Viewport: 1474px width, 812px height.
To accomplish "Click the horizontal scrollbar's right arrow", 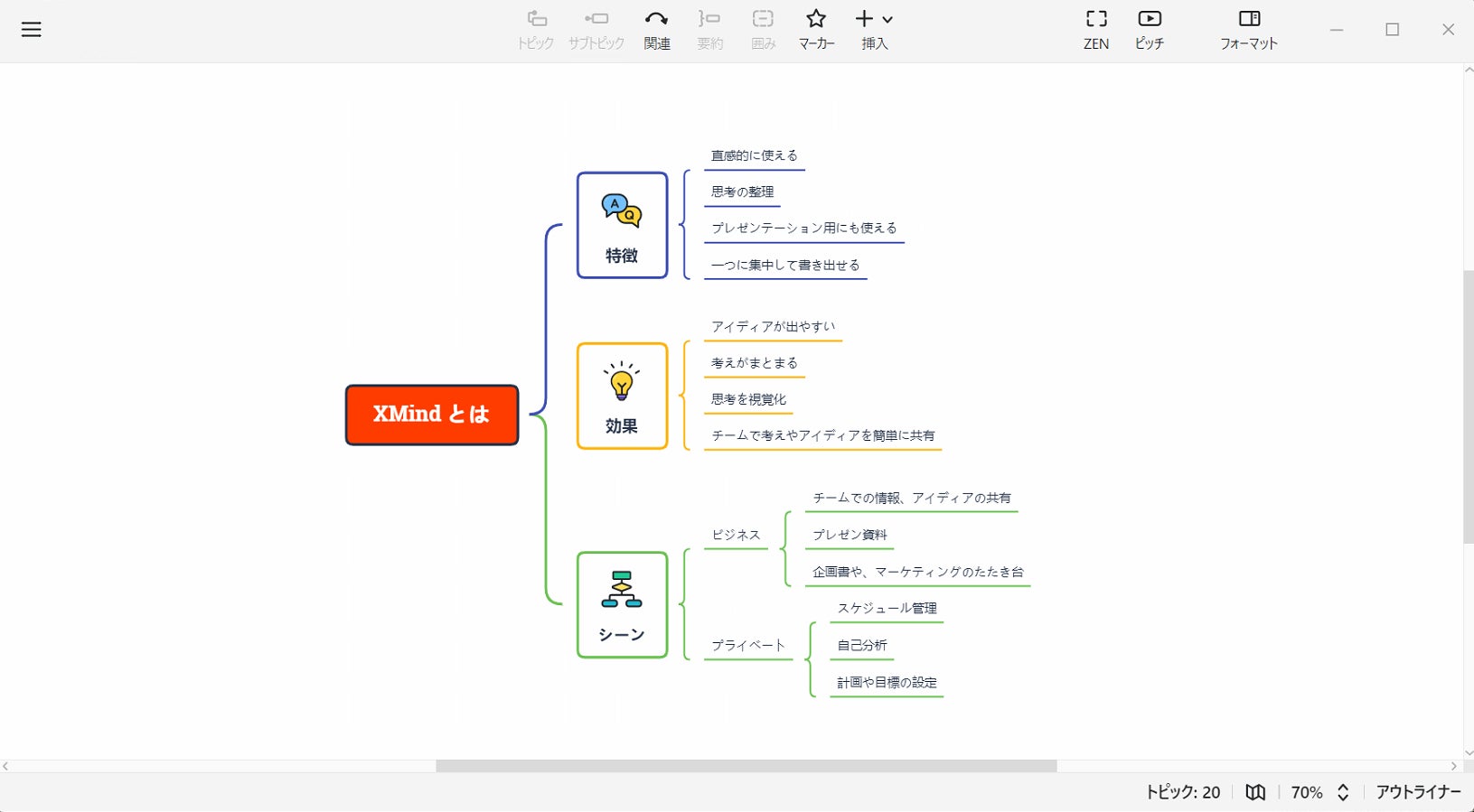I will (x=1454, y=766).
